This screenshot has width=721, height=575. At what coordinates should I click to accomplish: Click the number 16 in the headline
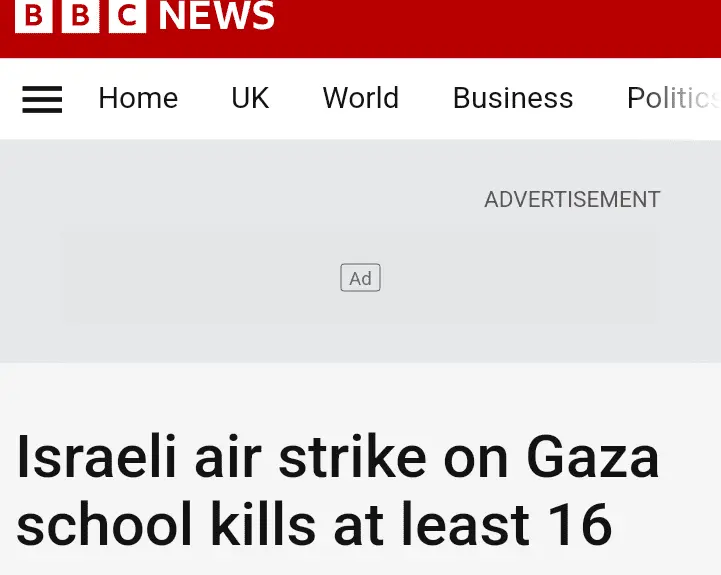[x=578, y=524]
